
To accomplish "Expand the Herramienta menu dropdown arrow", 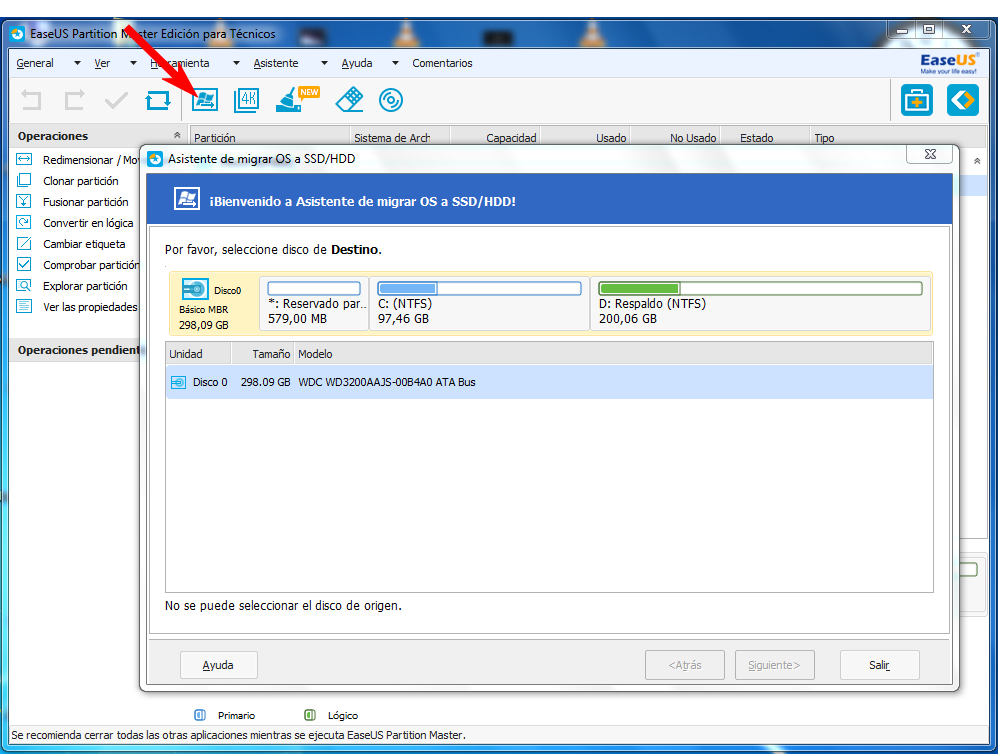I will coord(236,63).
